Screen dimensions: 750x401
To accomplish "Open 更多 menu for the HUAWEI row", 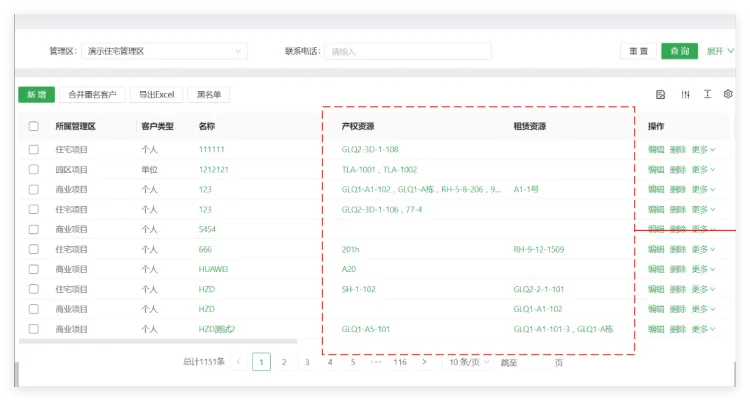I will (x=703, y=269).
